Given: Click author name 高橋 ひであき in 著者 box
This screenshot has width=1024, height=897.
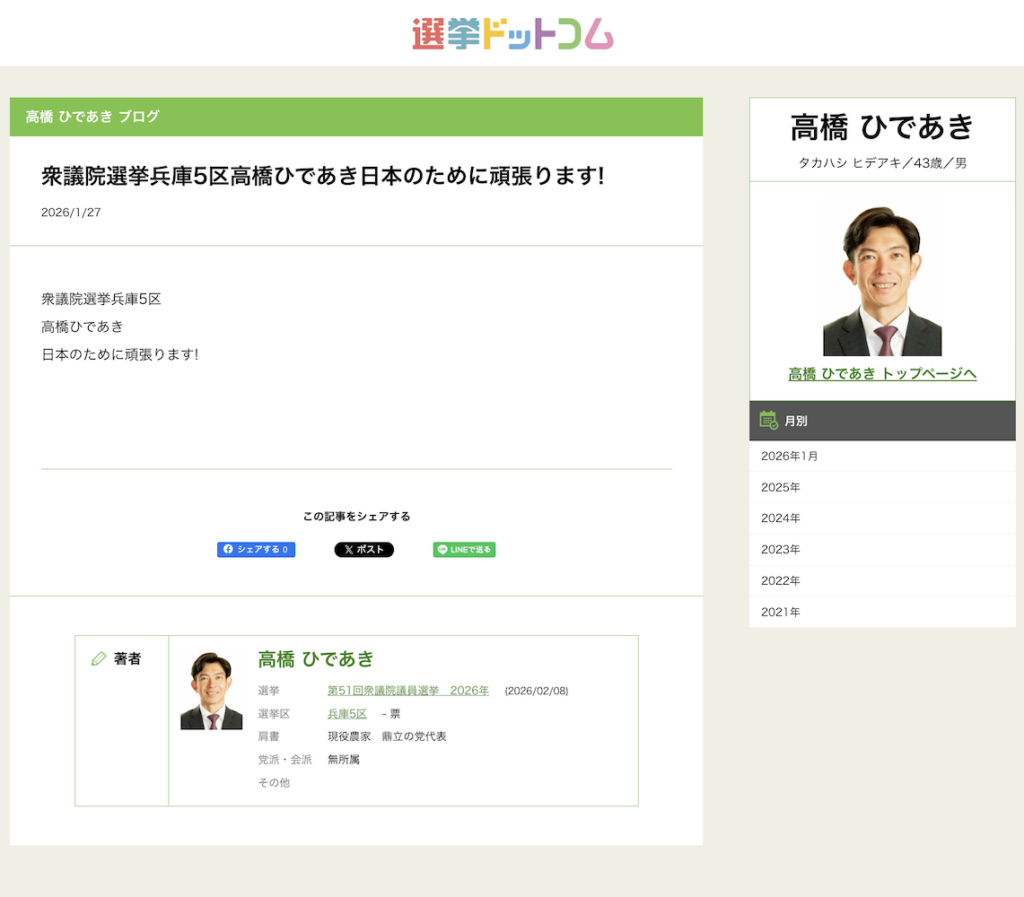Looking at the screenshot, I should click(316, 659).
